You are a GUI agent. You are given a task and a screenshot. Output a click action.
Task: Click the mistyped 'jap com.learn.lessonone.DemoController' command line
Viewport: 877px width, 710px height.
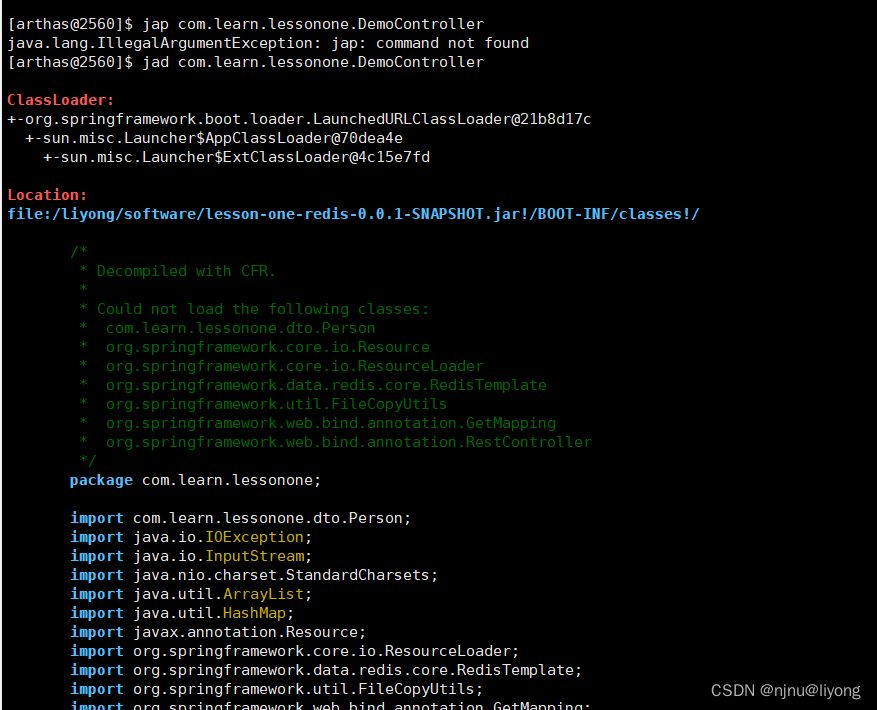246,24
